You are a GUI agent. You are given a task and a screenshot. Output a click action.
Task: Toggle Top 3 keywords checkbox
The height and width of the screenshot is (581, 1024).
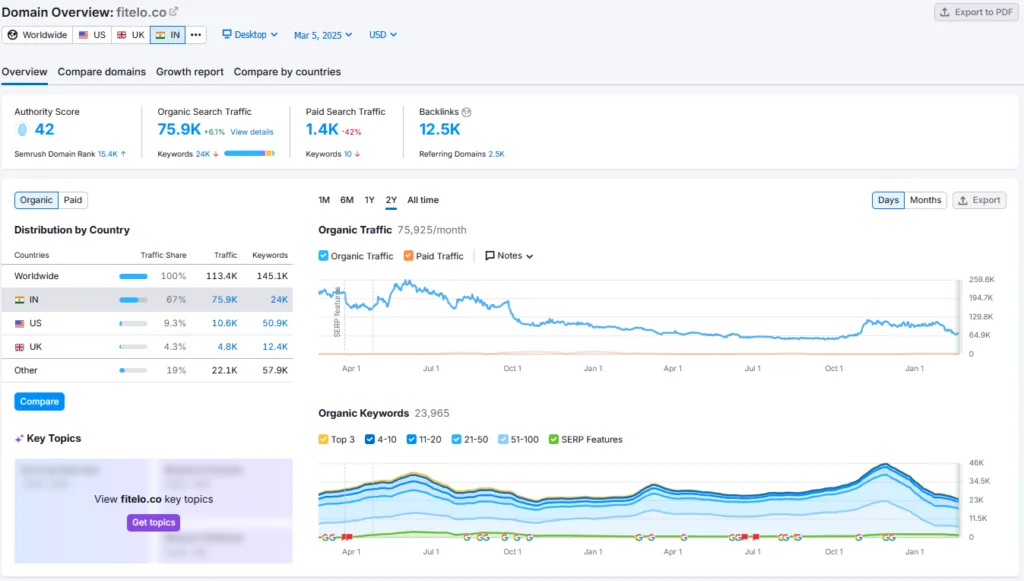(x=323, y=439)
